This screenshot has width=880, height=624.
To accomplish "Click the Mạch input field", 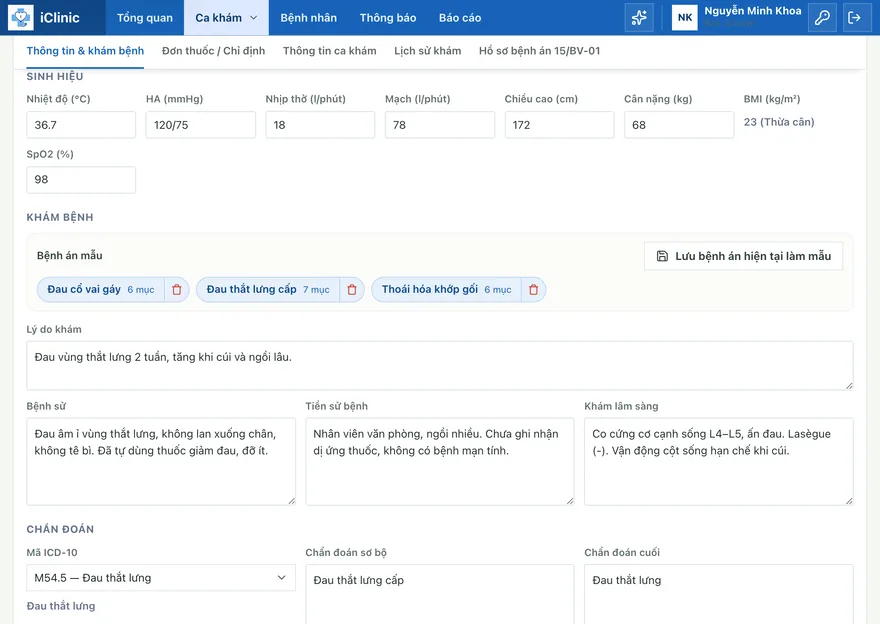I will click(x=439, y=125).
